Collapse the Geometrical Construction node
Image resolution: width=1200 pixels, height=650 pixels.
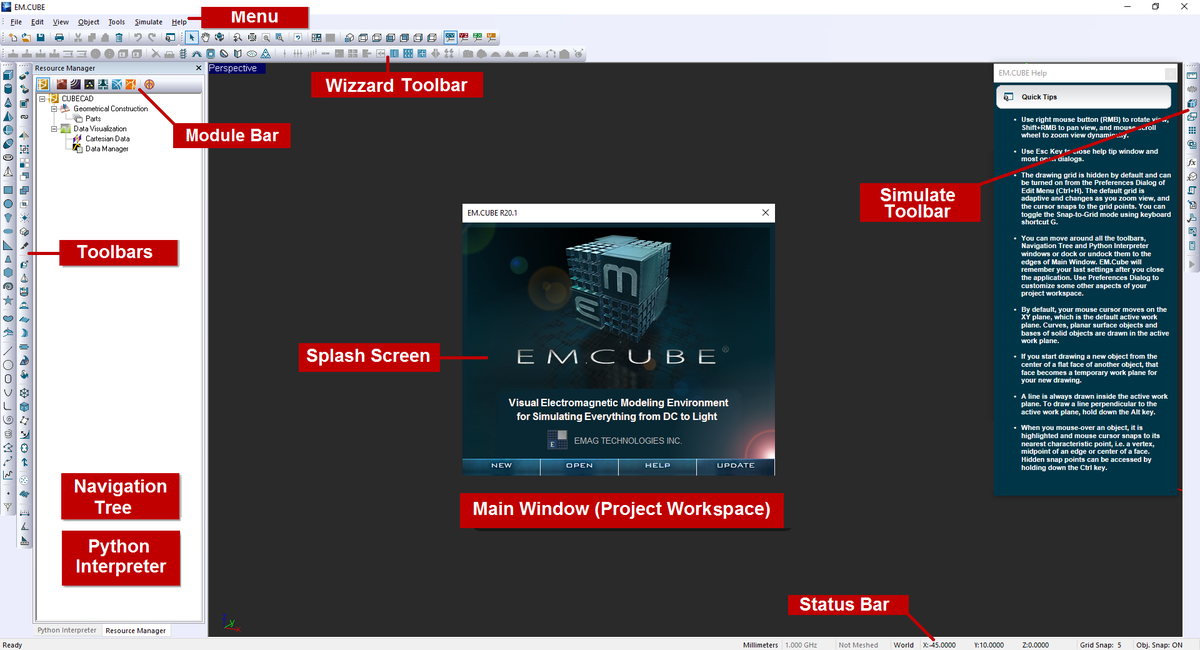tap(54, 109)
